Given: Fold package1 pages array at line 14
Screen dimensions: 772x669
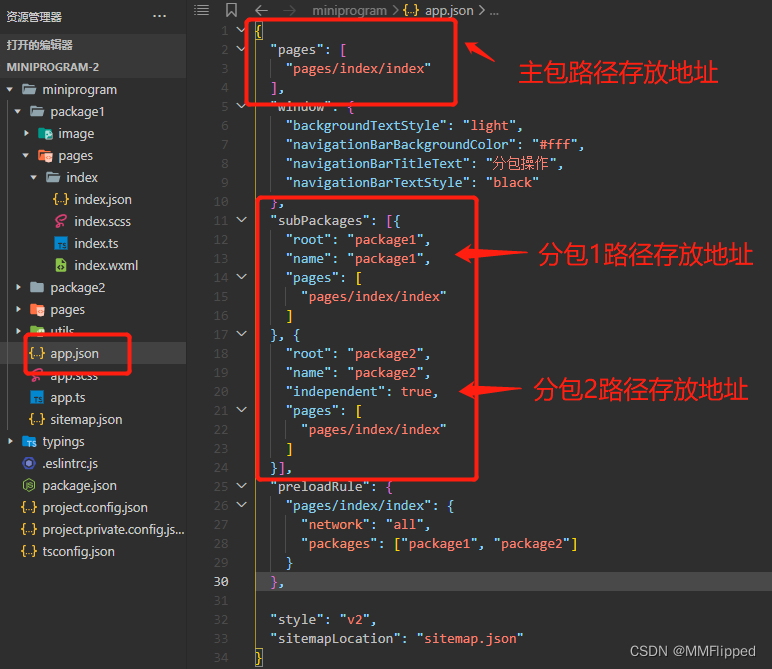Looking at the screenshot, I should click(x=241, y=277).
